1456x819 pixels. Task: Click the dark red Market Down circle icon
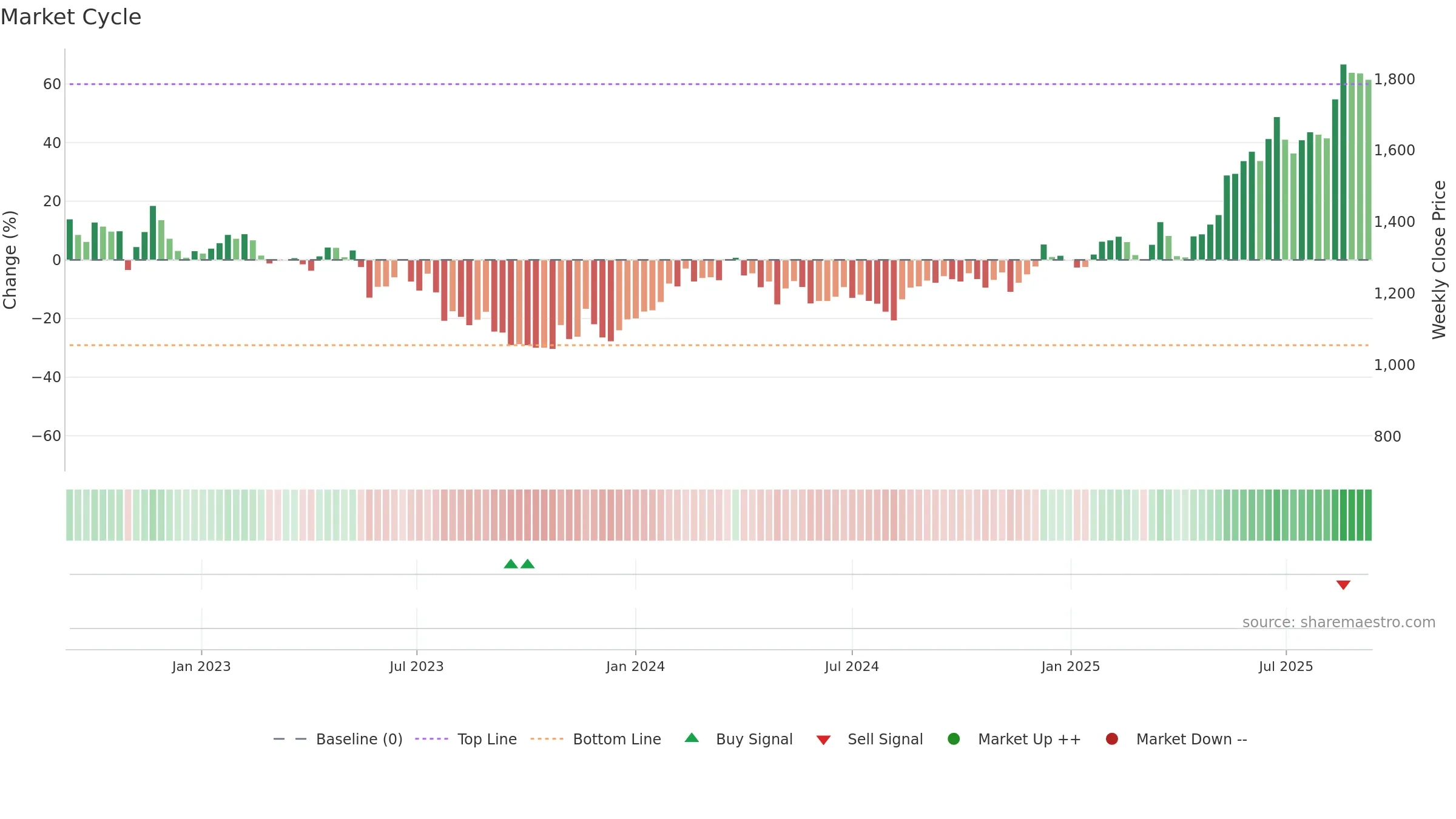pos(1112,739)
